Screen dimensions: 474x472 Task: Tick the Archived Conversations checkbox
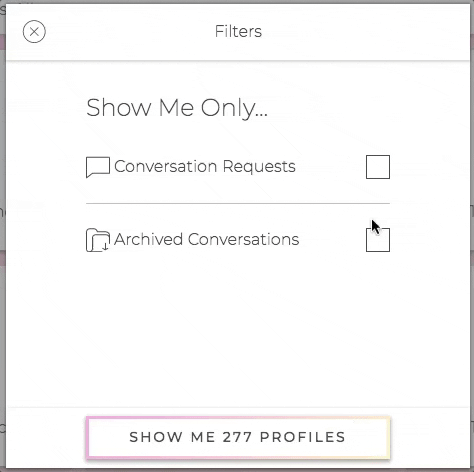pos(378,240)
